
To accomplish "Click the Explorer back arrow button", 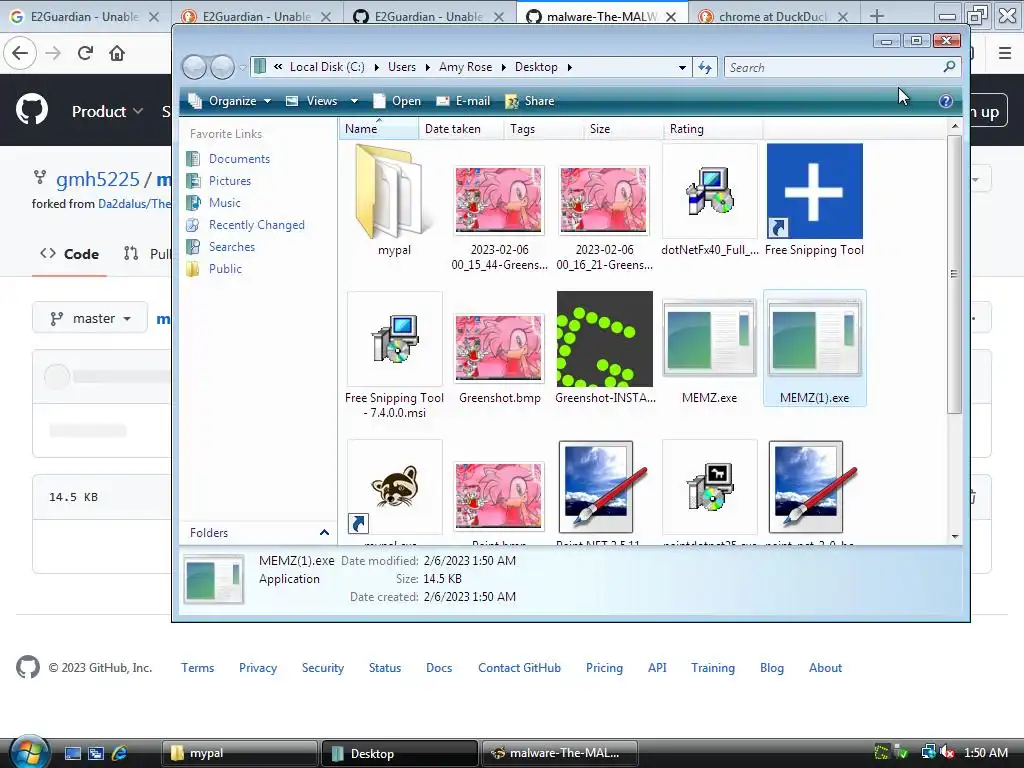I will [195, 67].
